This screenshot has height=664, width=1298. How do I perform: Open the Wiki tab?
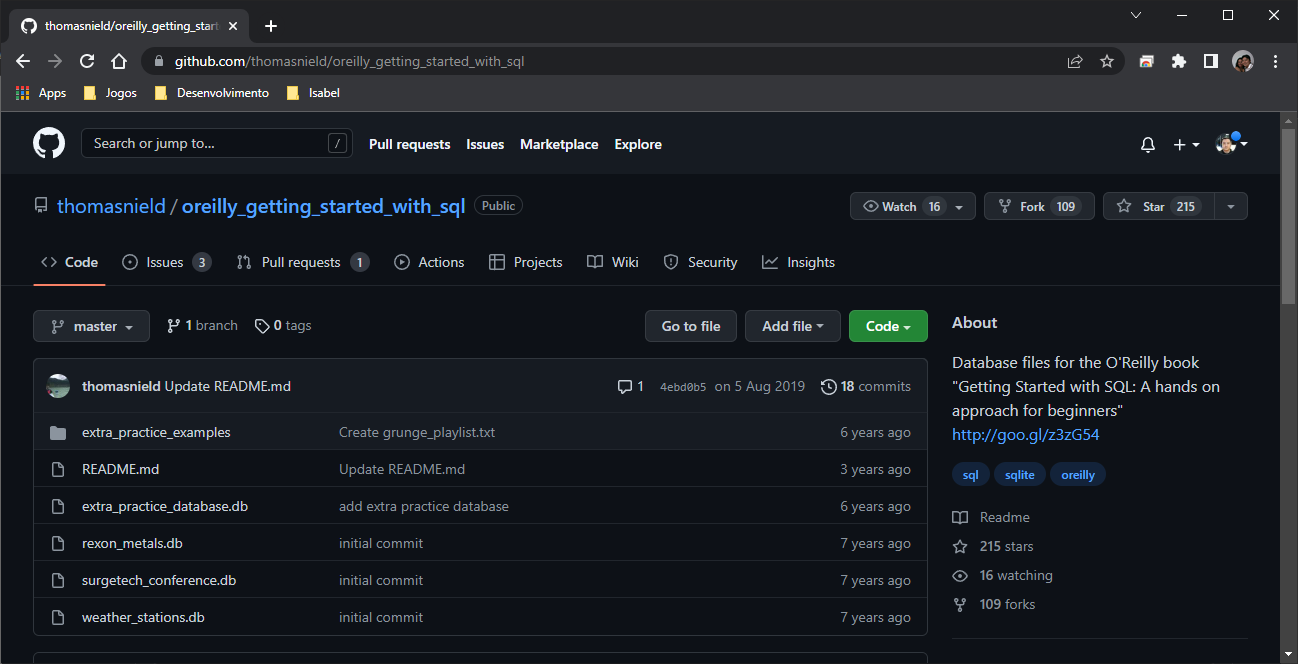(612, 262)
